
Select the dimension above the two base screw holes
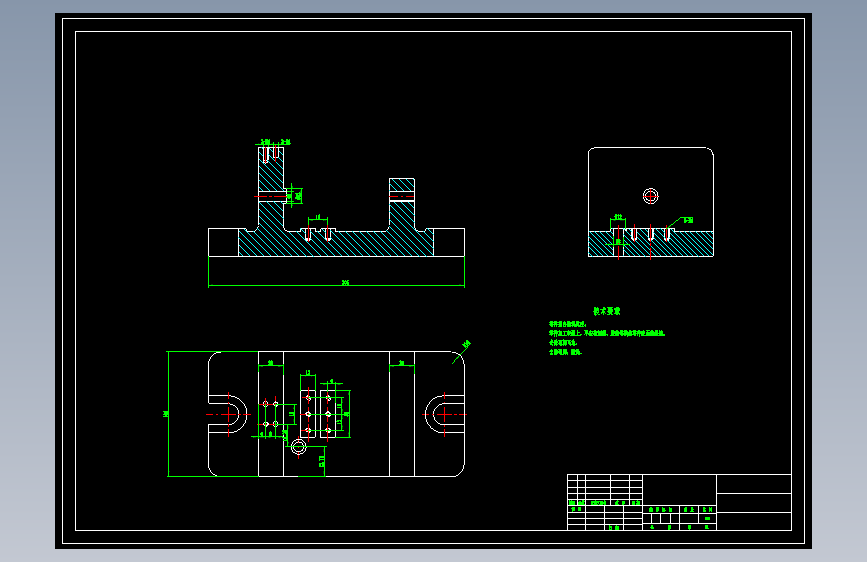(x=318, y=218)
